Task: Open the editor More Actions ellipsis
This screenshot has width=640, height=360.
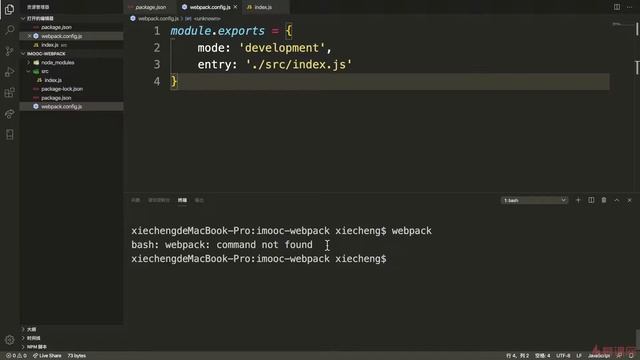Action: (629, 7)
